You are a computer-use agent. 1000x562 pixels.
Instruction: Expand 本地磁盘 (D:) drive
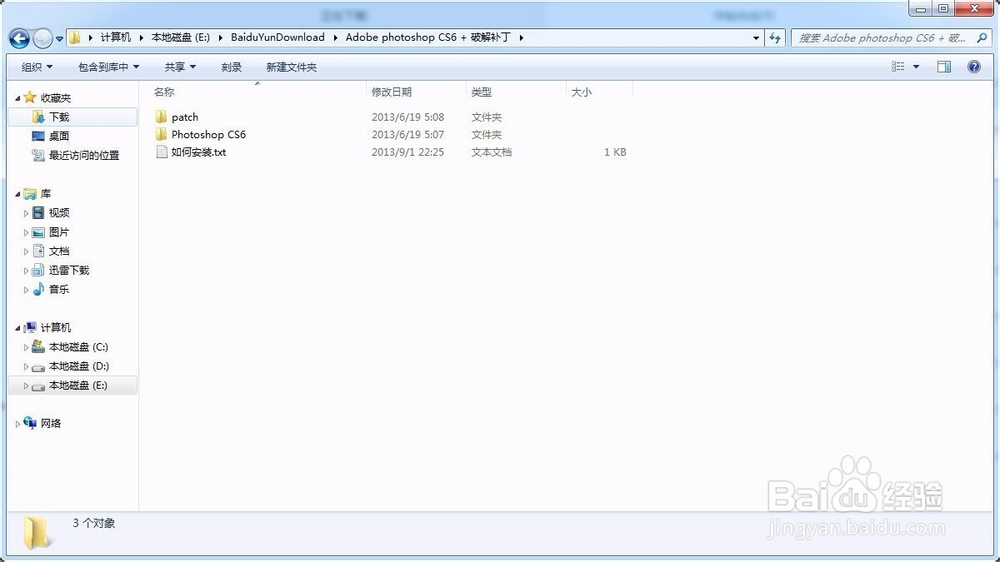coord(26,366)
